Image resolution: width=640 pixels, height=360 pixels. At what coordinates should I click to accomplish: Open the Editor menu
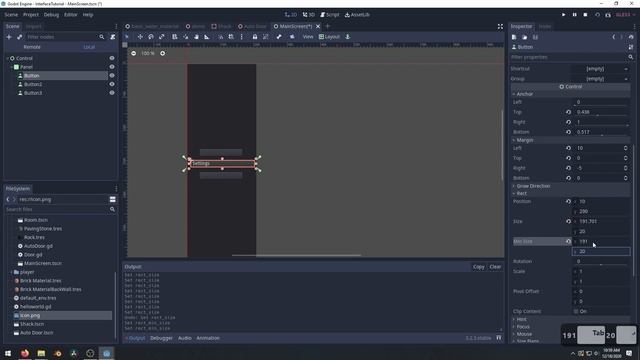point(71,15)
